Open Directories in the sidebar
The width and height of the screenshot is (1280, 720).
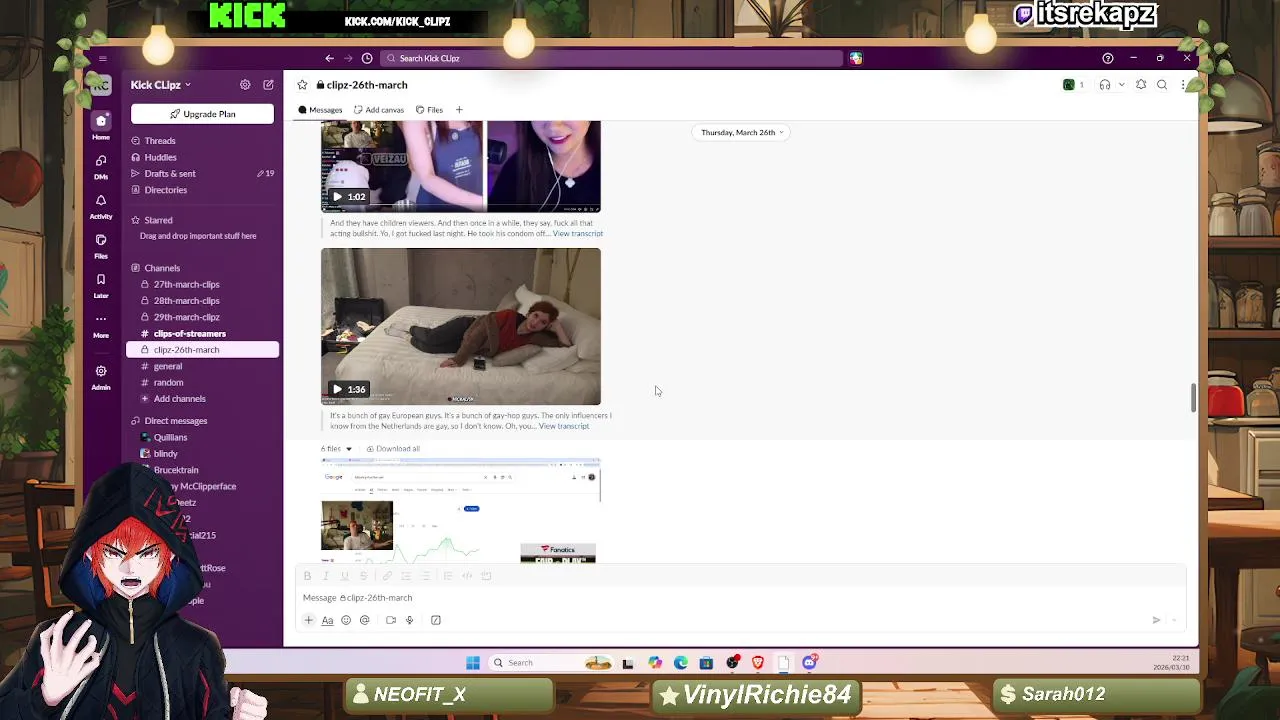pyautogui.click(x=165, y=190)
